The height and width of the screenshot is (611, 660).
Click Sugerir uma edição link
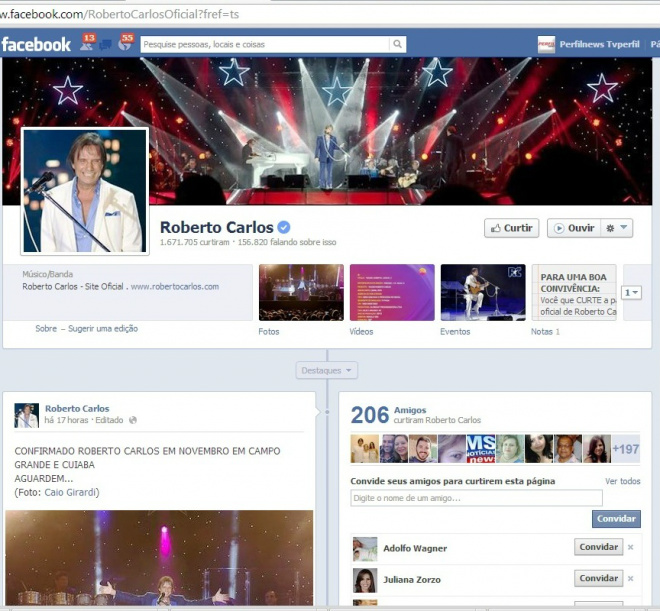(x=103, y=329)
